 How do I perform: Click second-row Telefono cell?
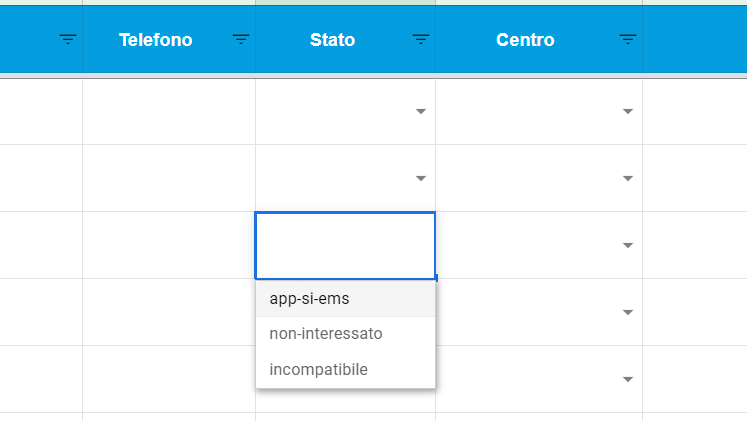pyautogui.click(x=169, y=179)
